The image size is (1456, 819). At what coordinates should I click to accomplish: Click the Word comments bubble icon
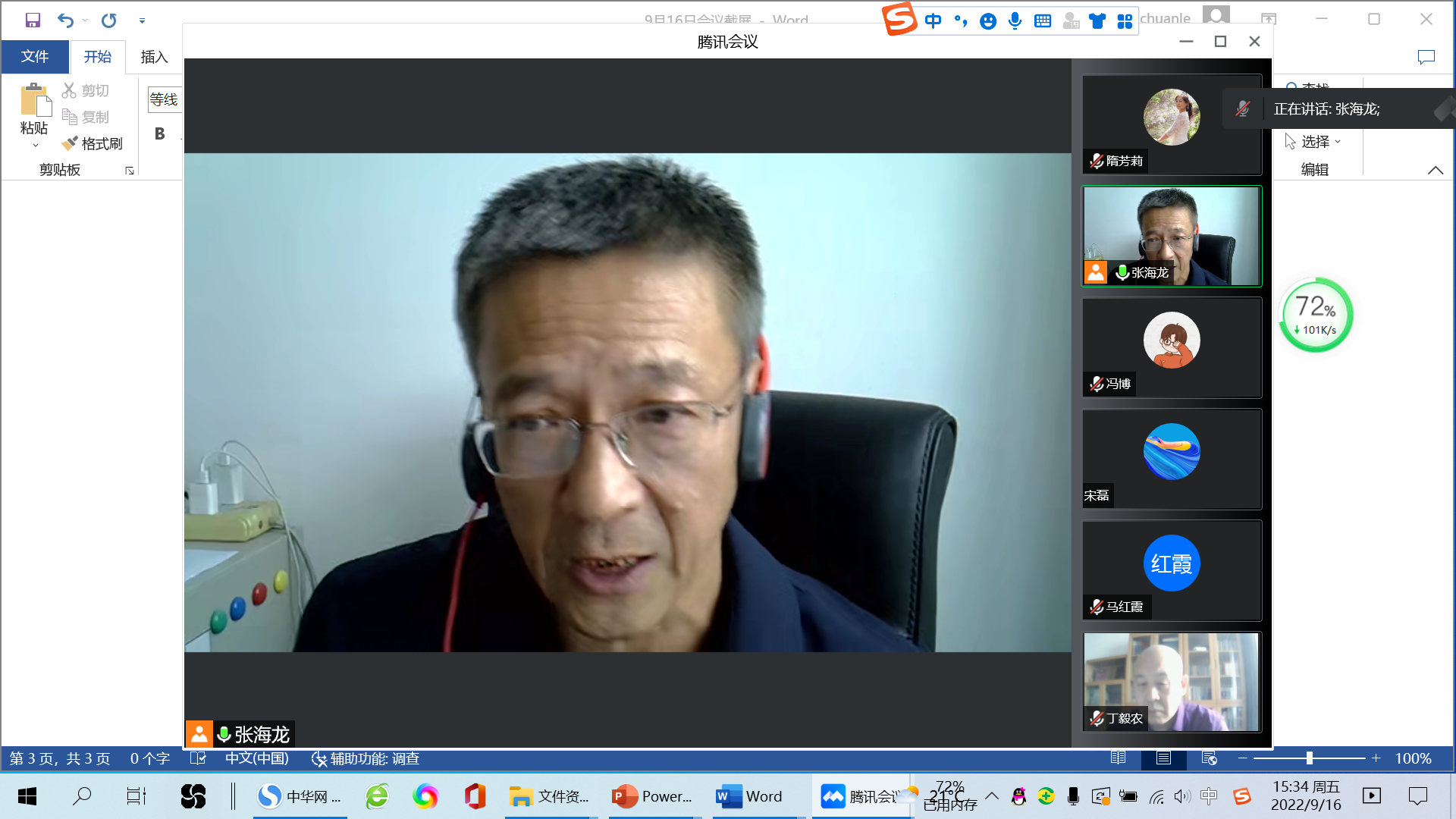pyautogui.click(x=1426, y=57)
